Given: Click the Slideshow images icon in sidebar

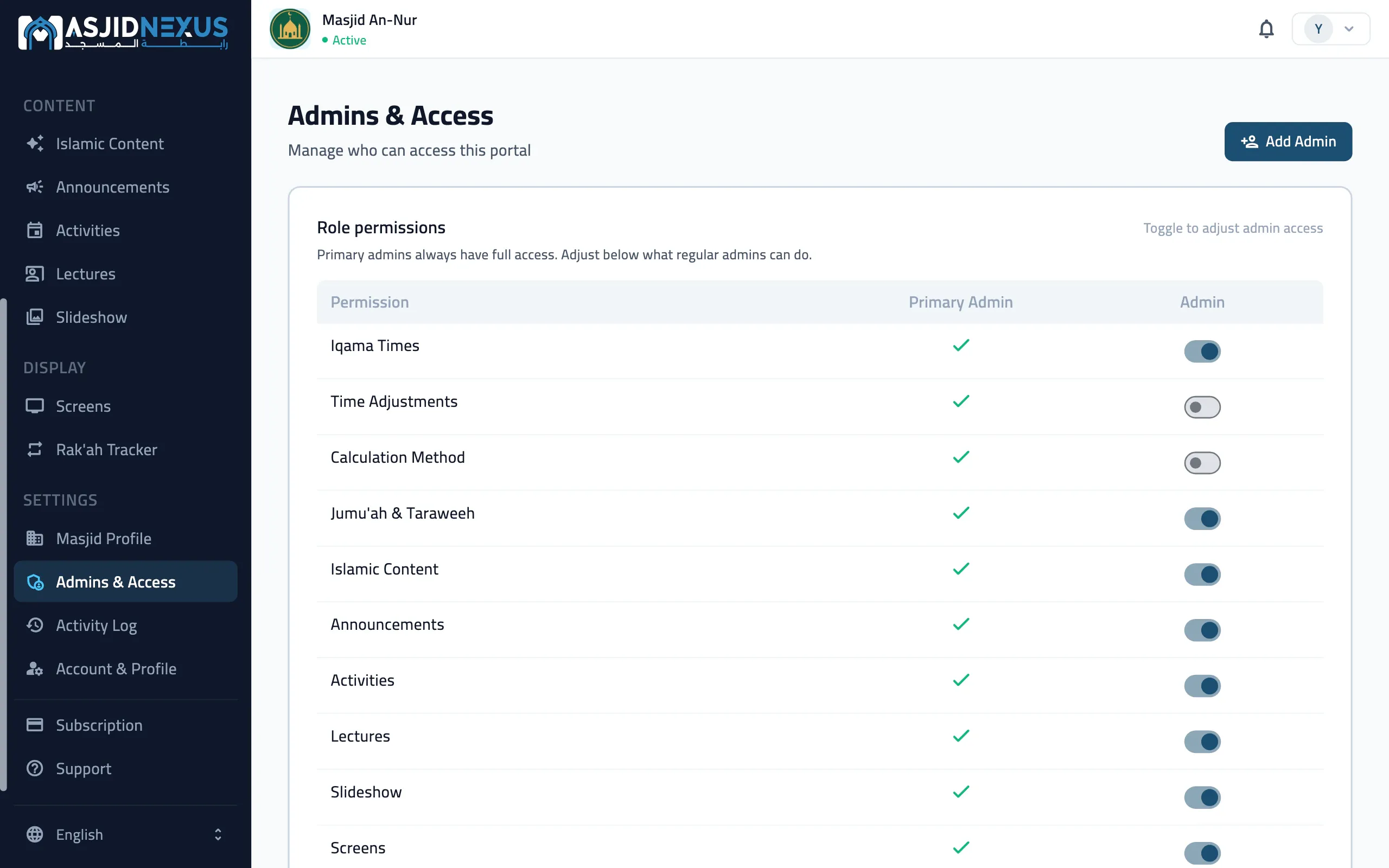Looking at the screenshot, I should [34, 317].
